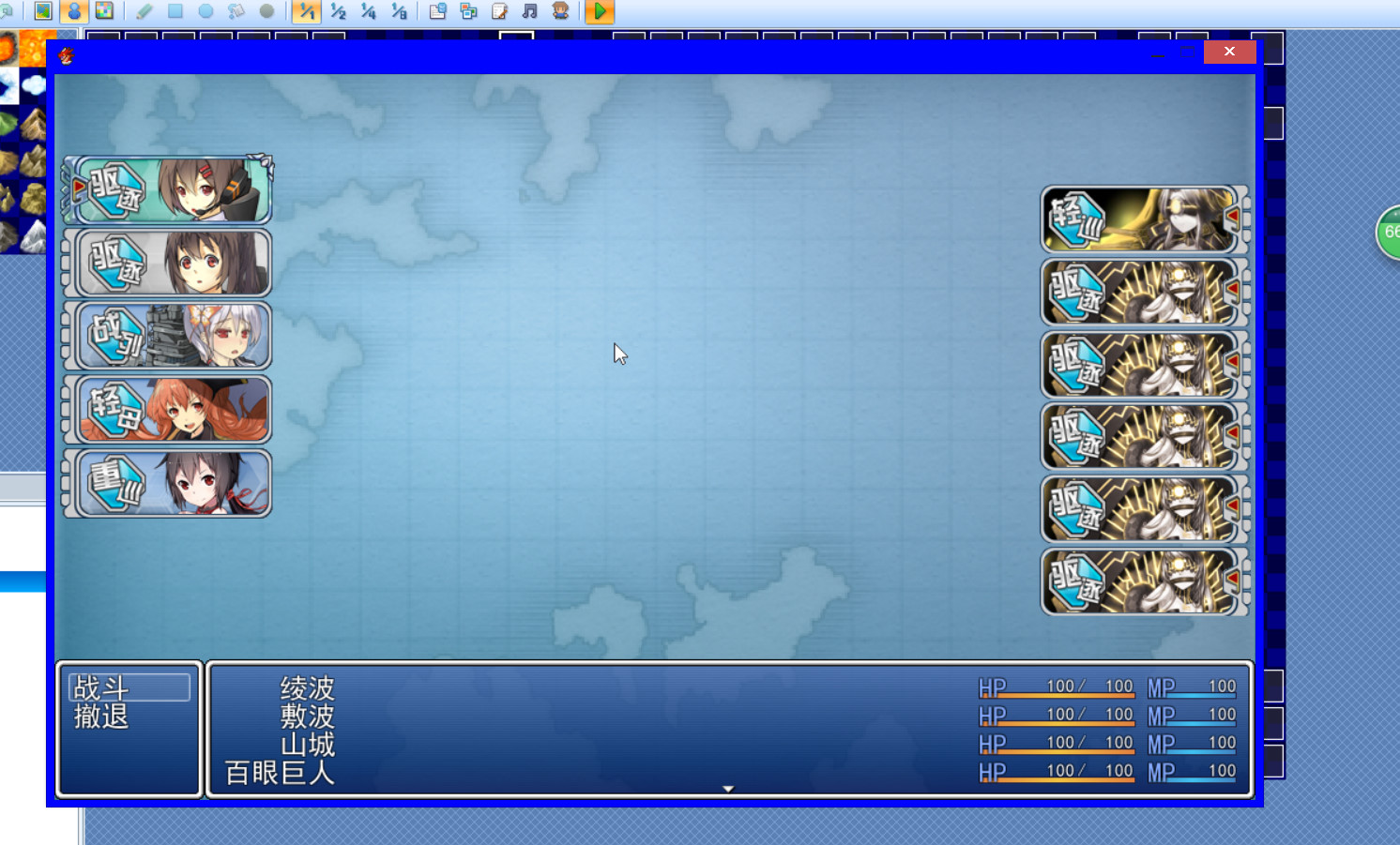Target the 轻巡 enemy card

(1145, 219)
